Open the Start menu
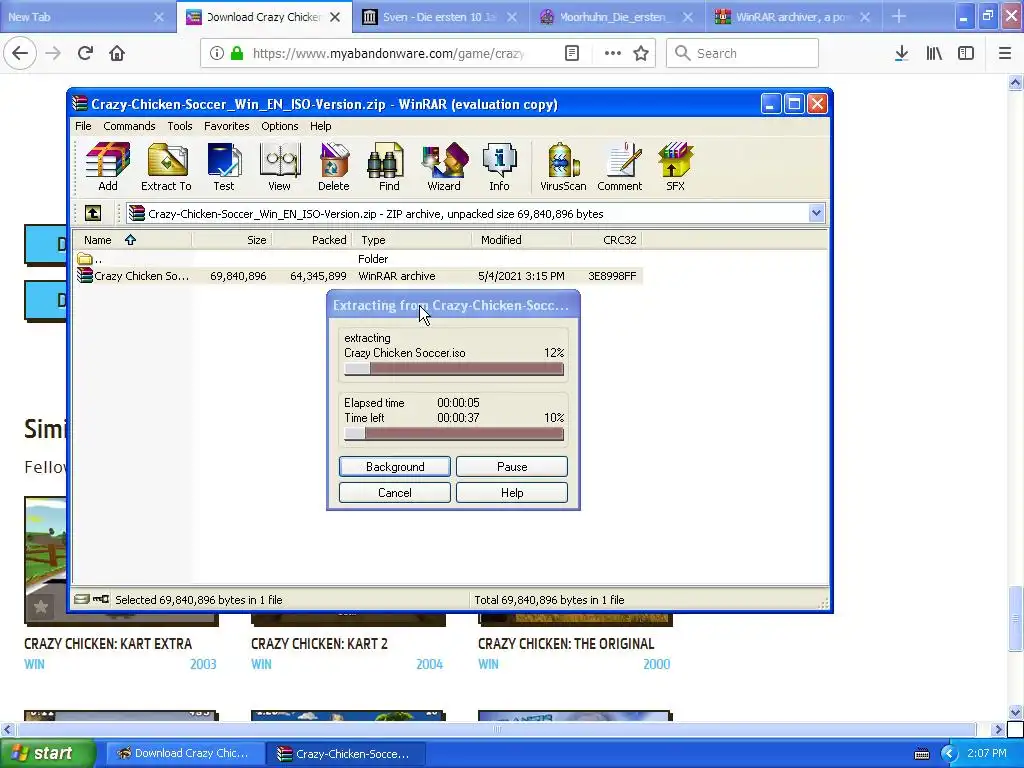 click(x=46, y=753)
